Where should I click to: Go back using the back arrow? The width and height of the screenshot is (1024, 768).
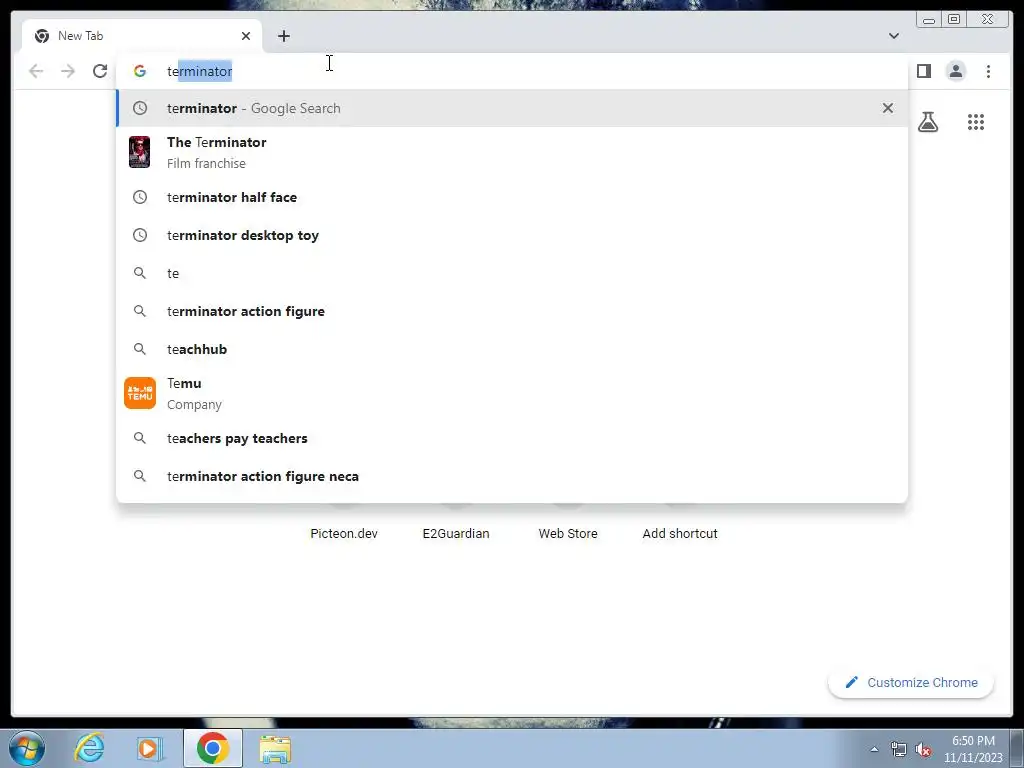pyautogui.click(x=36, y=71)
